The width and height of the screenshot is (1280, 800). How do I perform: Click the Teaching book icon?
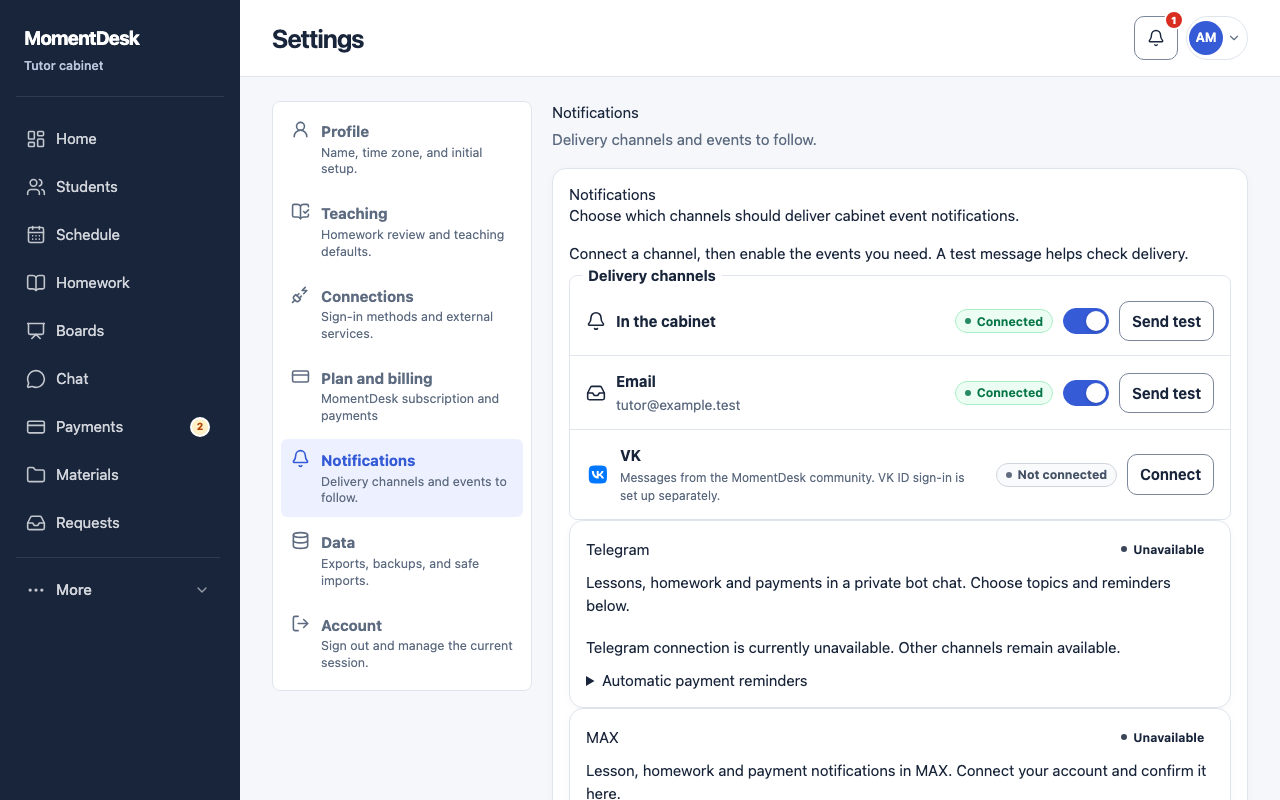pyautogui.click(x=300, y=212)
